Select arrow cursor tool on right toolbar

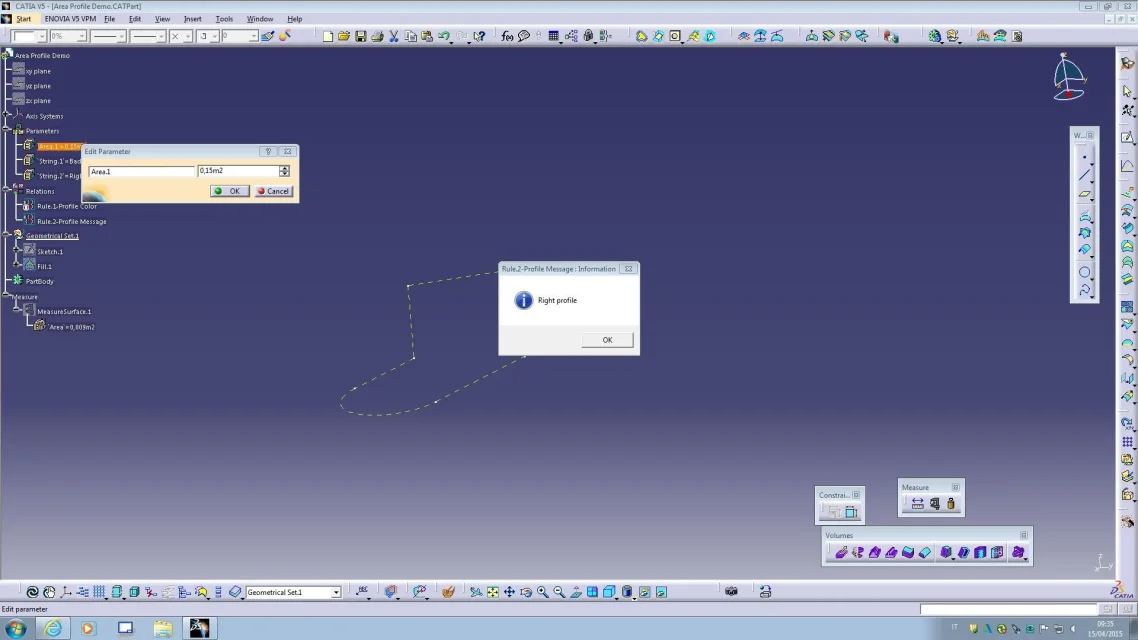(x=1127, y=91)
